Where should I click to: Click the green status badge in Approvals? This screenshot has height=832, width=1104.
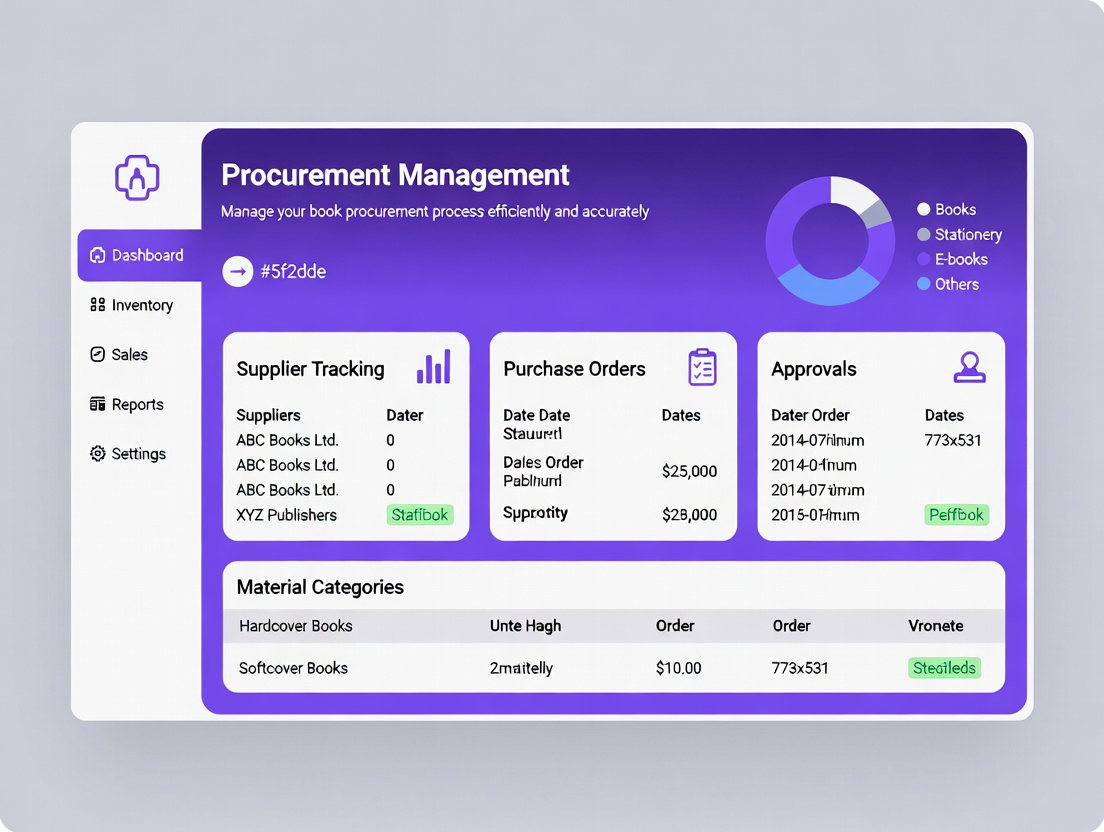pyautogui.click(x=957, y=515)
